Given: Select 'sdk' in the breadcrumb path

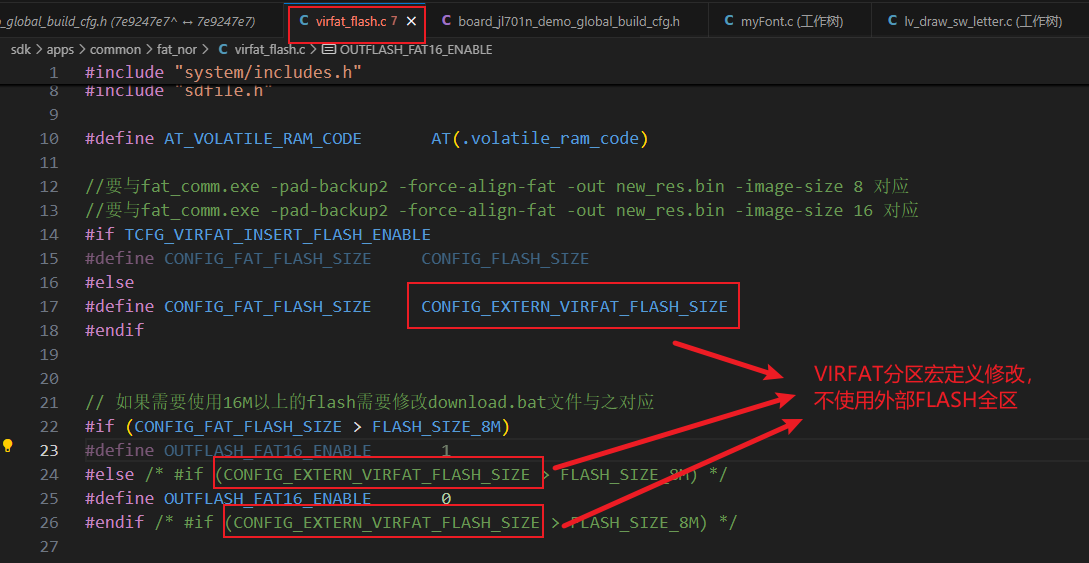Looking at the screenshot, I should click(21, 50).
